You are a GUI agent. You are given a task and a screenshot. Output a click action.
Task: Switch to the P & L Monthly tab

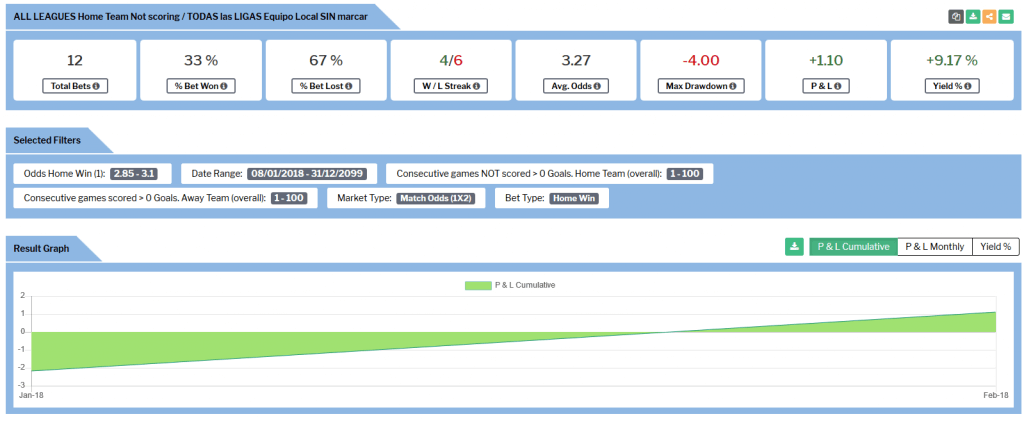(935, 247)
